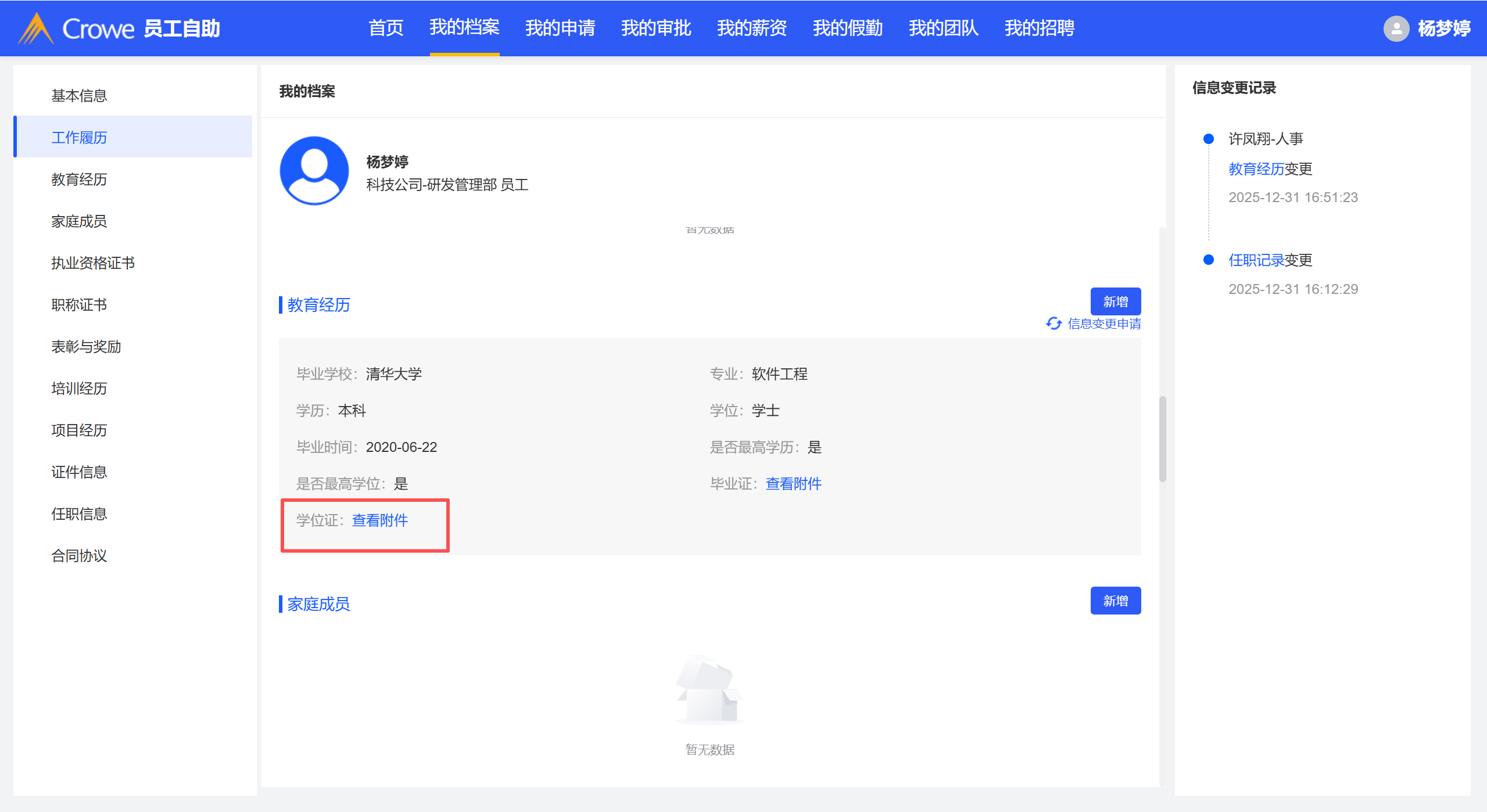The width and height of the screenshot is (1487, 812).
Task: Select 执业资格证书 in the sidebar
Action: pos(93,263)
